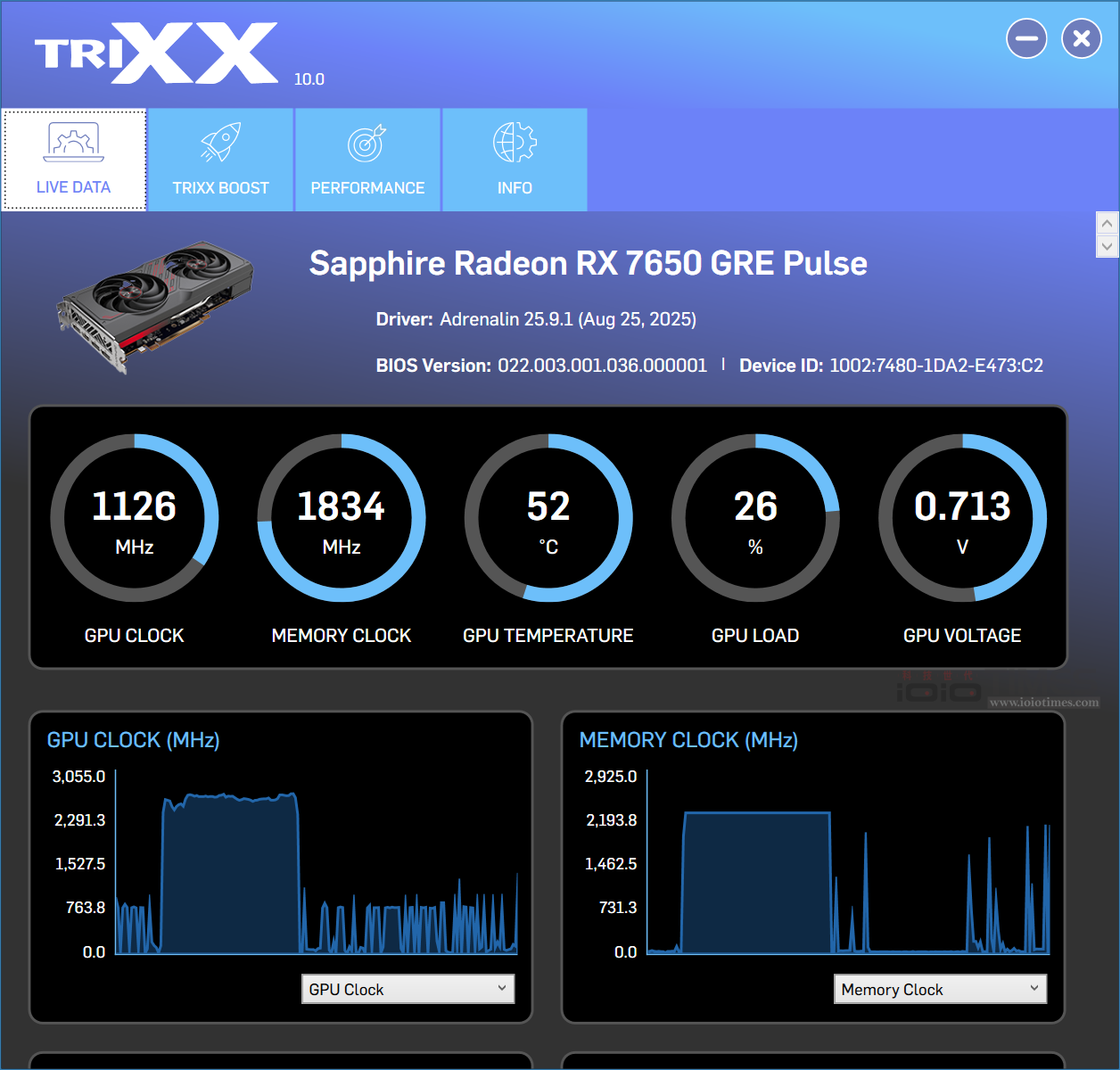Click the scroll down arrow
The height and width of the screenshot is (1070, 1120).
(x=1107, y=246)
